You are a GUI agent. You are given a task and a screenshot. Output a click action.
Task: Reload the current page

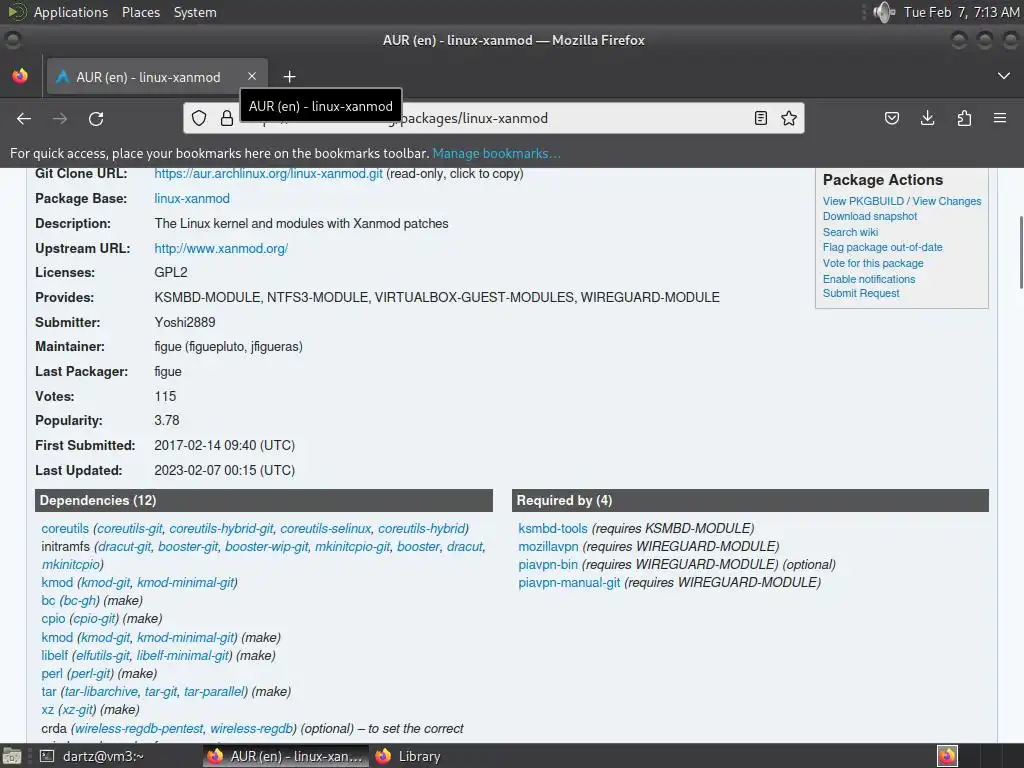coord(96,118)
